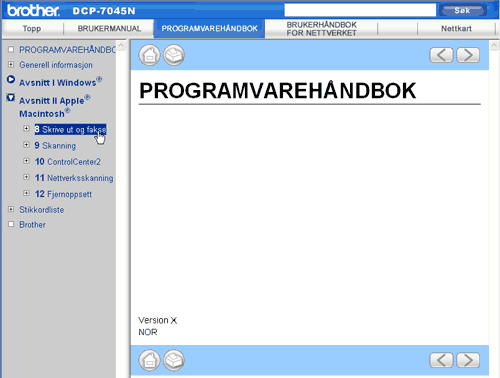Open the Nettkart tab
The width and height of the screenshot is (500, 378).
456,29
